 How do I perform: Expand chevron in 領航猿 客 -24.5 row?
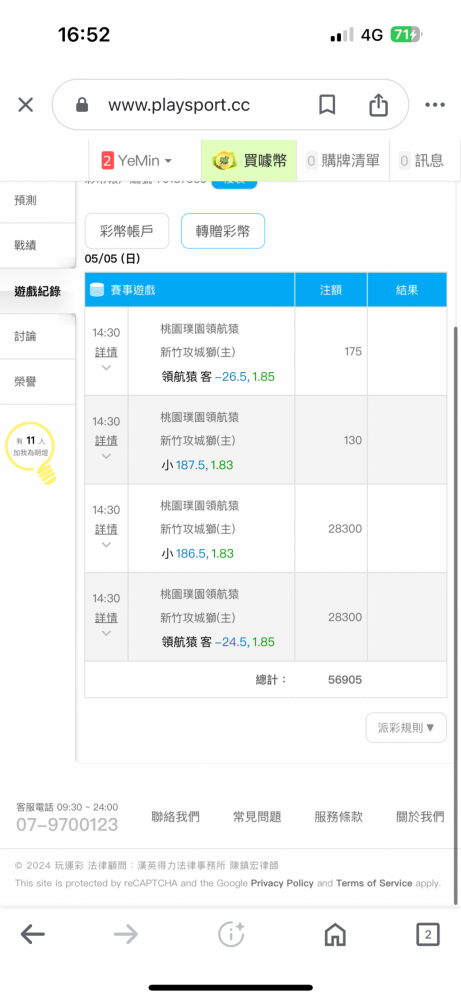tap(106, 634)
